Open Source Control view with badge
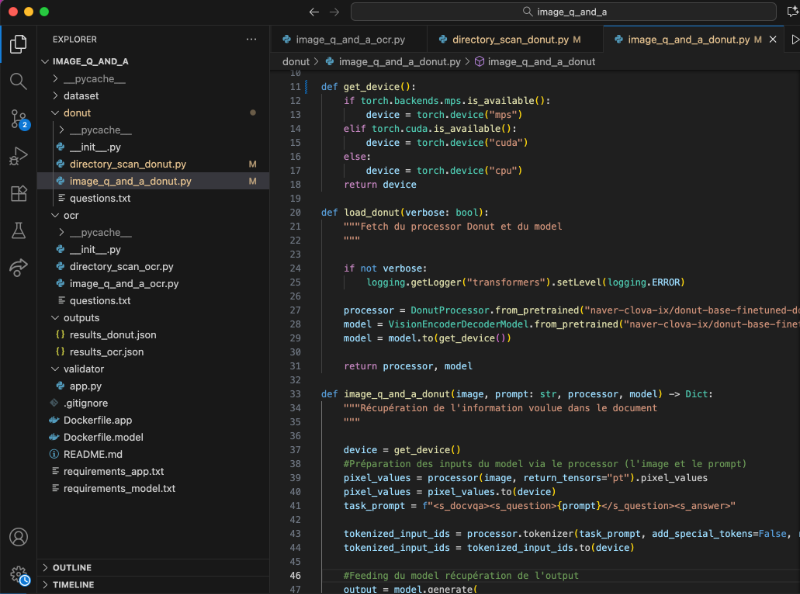 (18, 119)
